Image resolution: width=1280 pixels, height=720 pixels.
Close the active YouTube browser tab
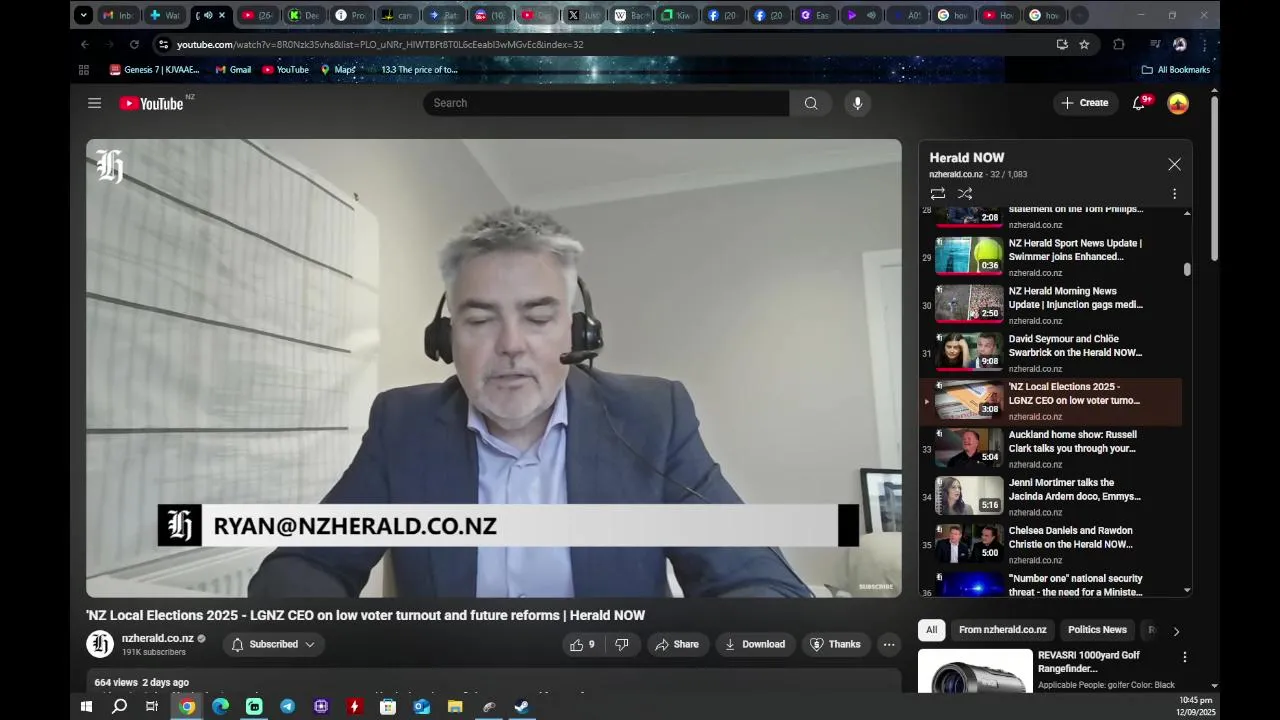[222, 15]
